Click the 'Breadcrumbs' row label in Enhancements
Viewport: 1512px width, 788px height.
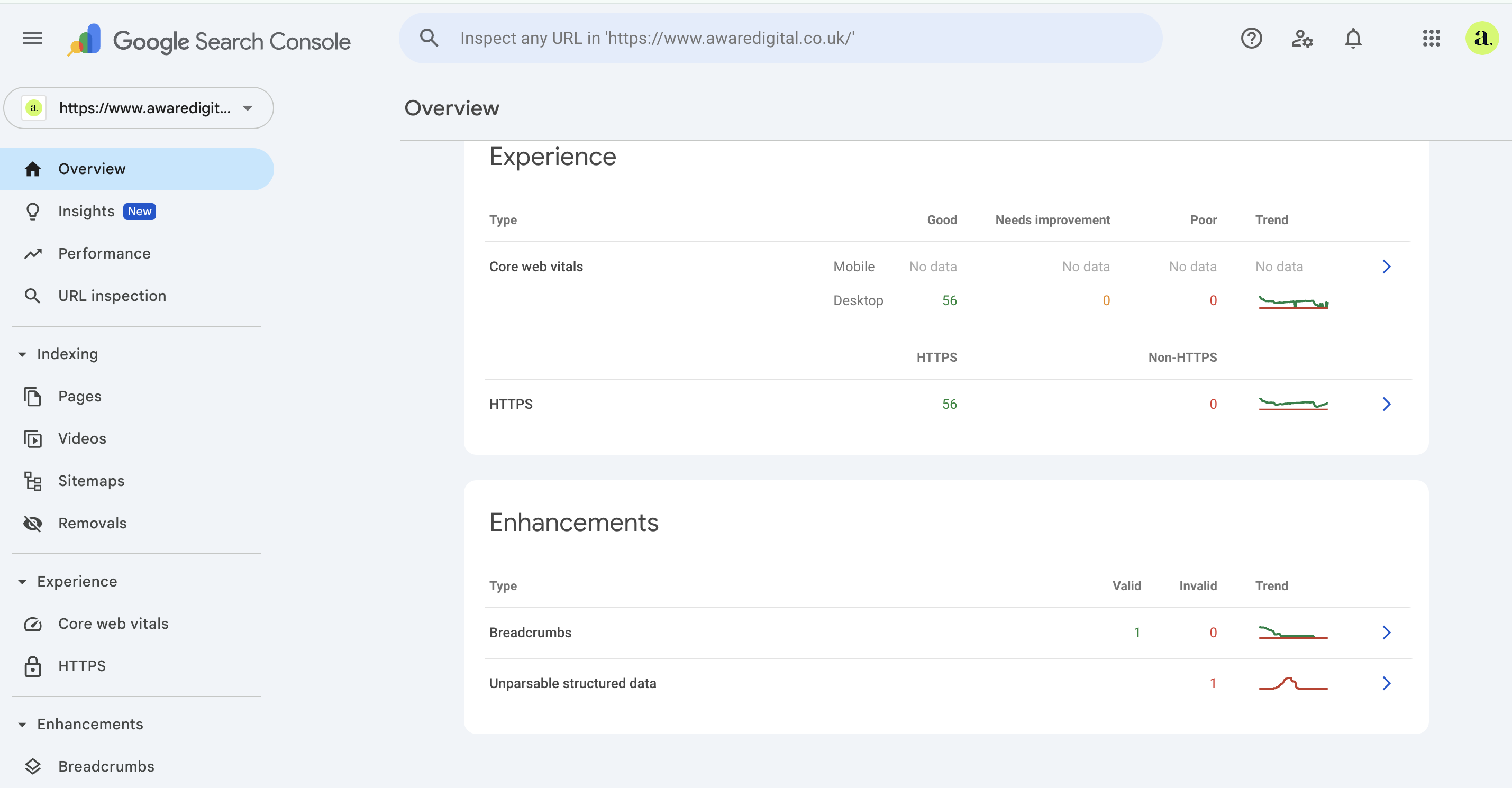point(530,633)
